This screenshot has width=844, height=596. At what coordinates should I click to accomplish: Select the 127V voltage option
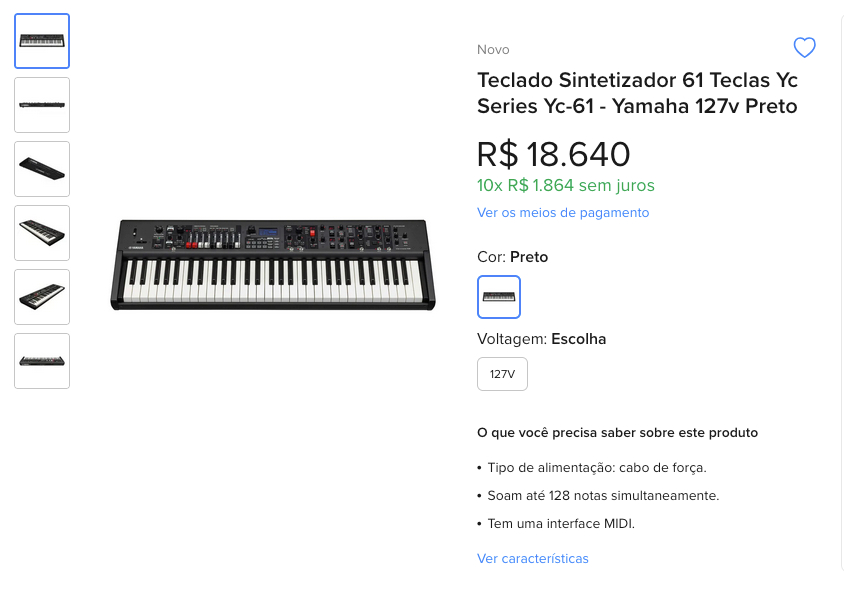(x=502, y=374)
